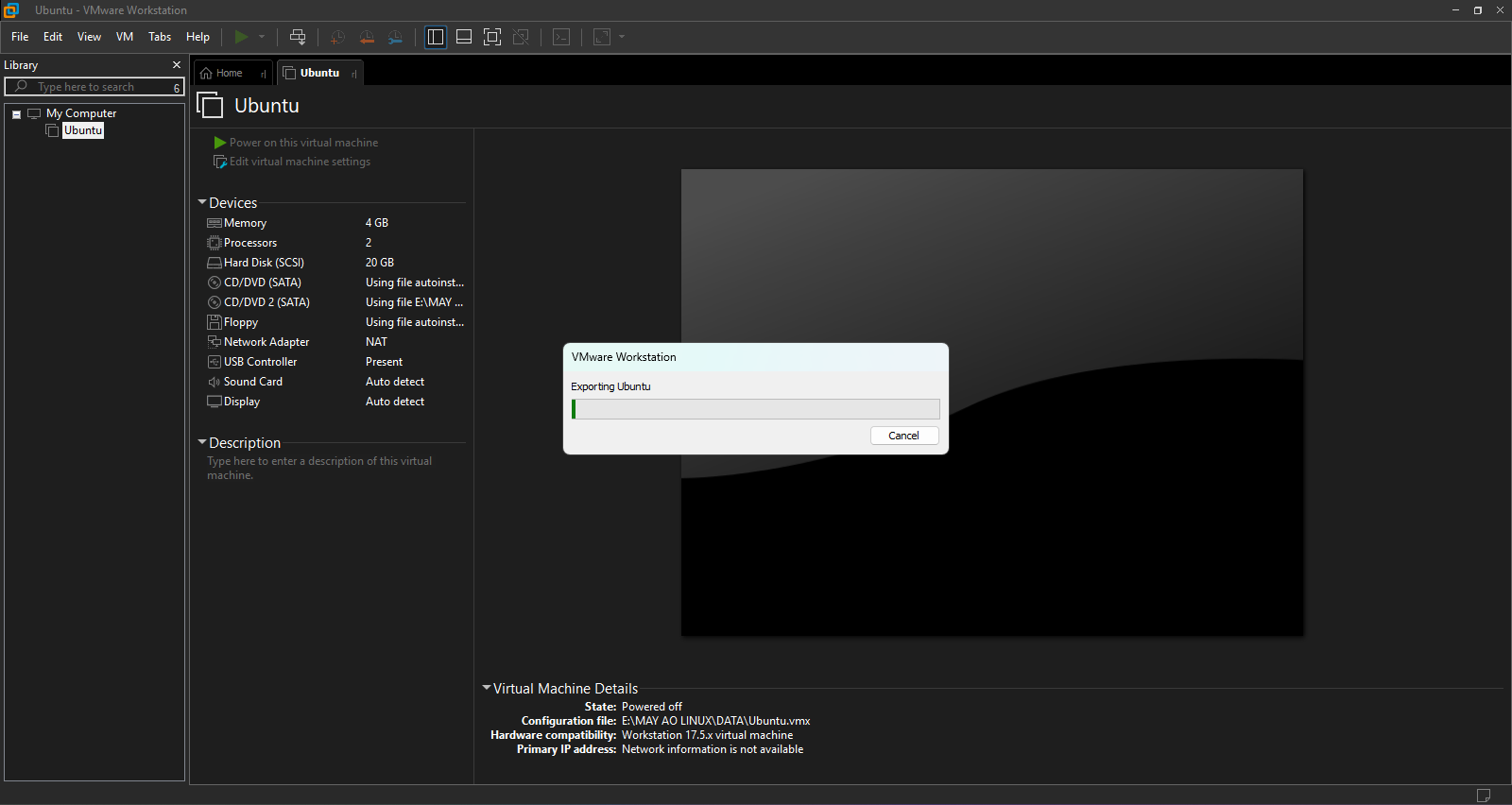Click the 'Powered off' state text
The width and height of the screenshot is (1512, 805).
[x=652, y=707]
